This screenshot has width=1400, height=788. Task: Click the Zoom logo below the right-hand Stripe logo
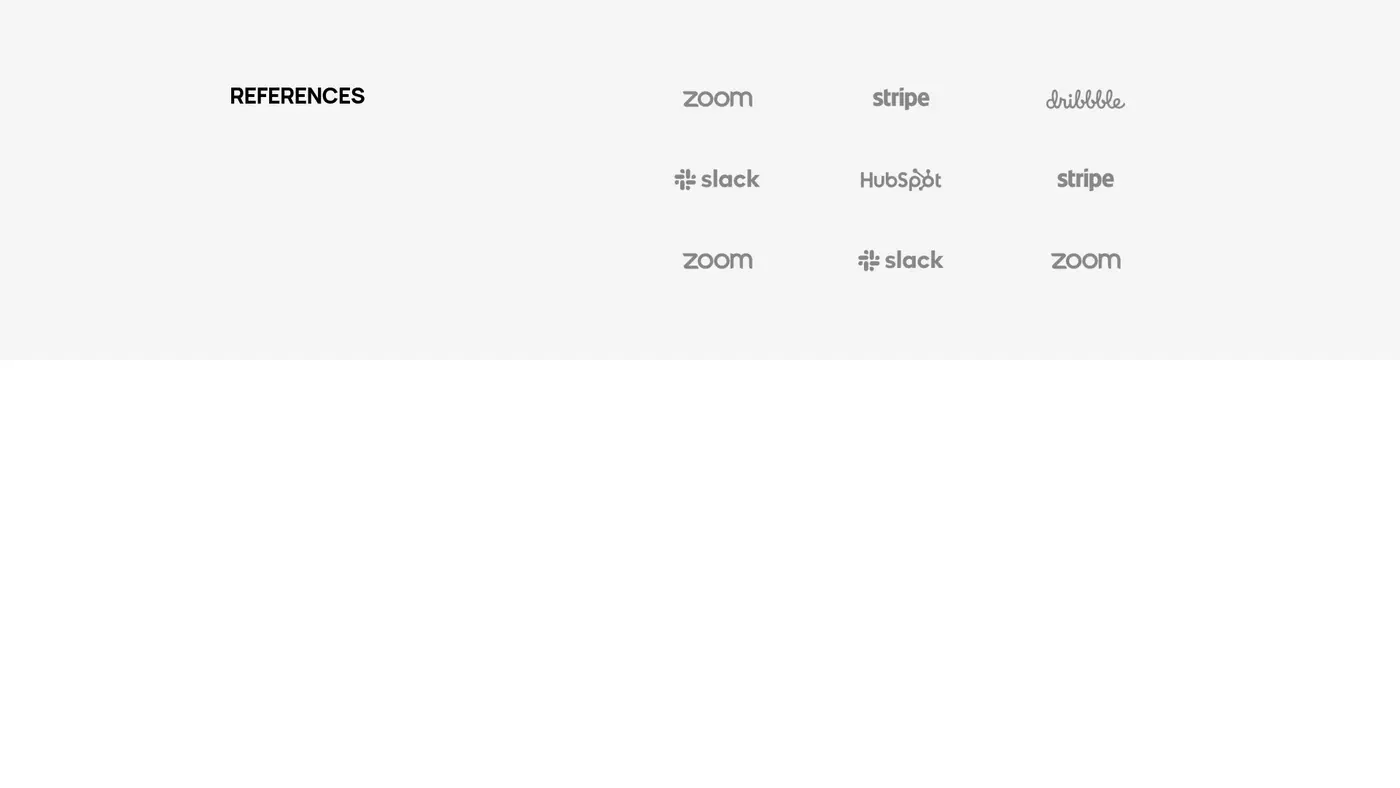pos(1085,260)
